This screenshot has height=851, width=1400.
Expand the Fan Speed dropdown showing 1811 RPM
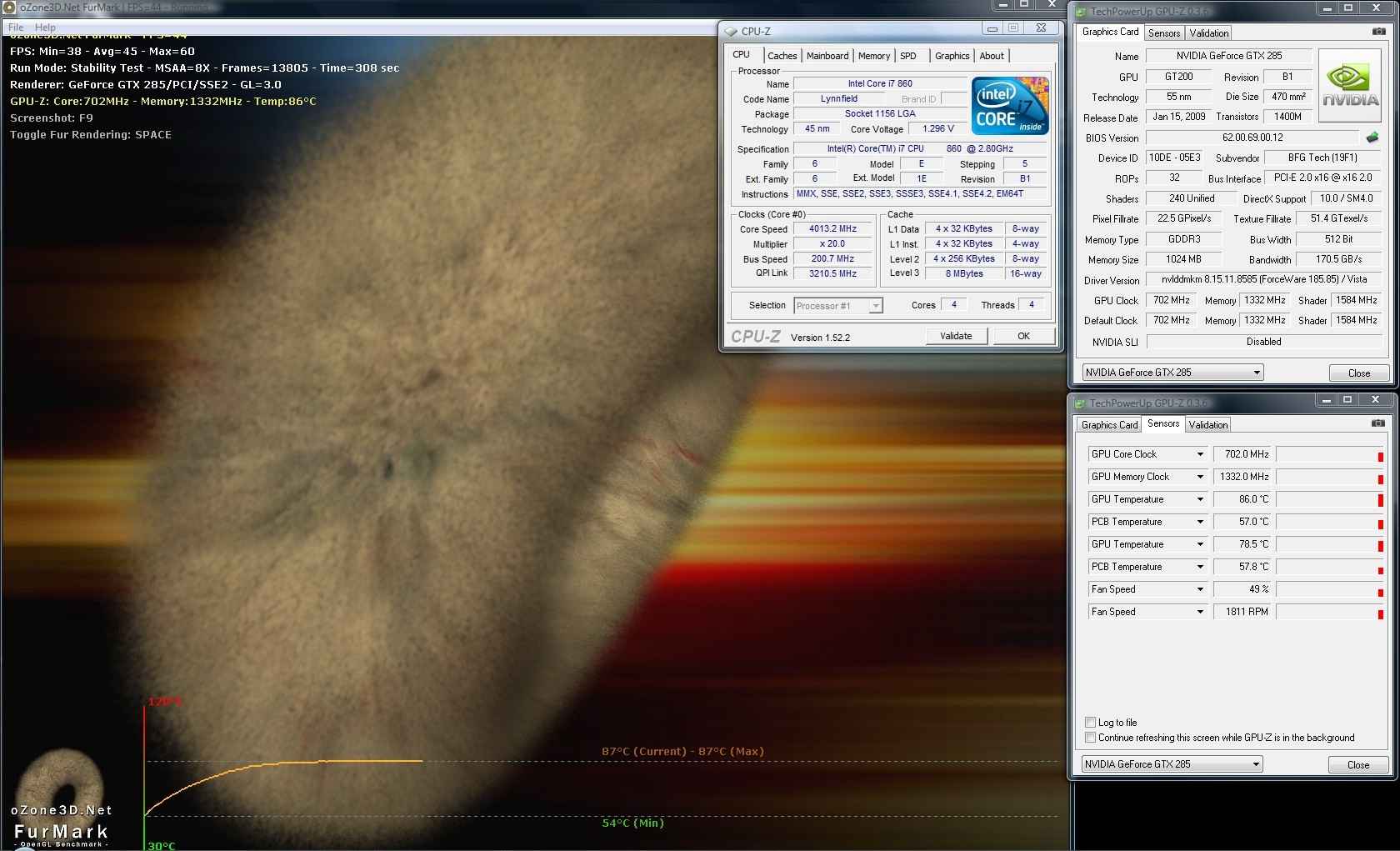1200,612
